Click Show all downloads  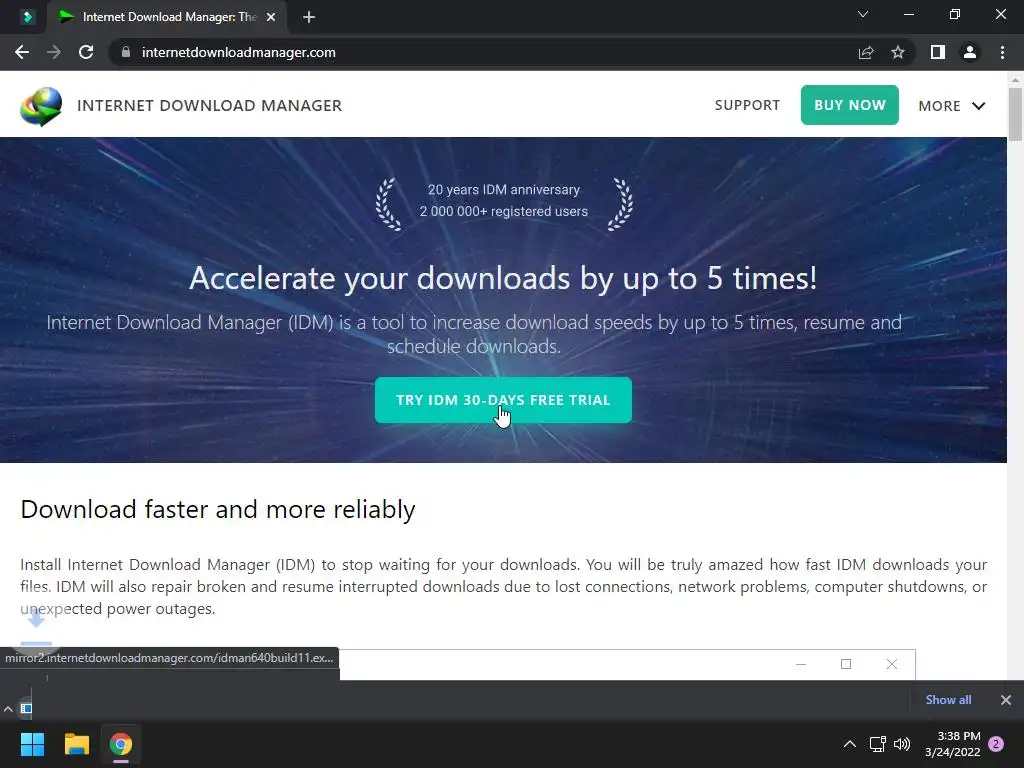coord(948,699)
